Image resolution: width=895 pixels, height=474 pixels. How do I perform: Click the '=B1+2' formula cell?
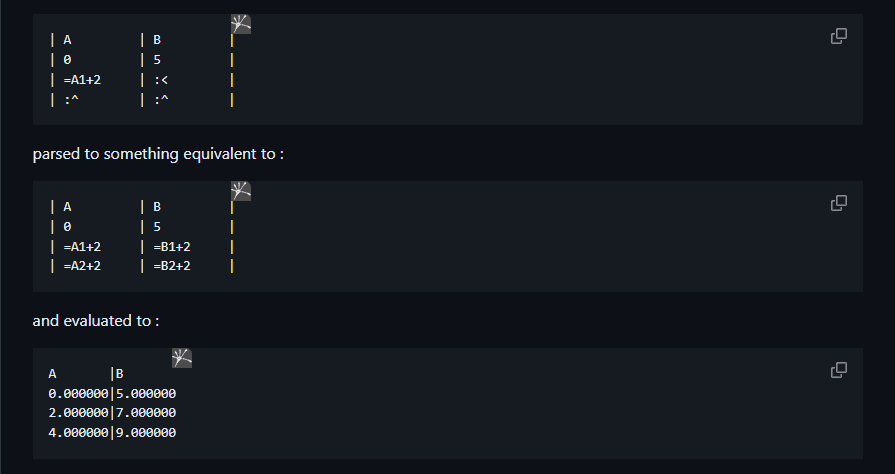(x=172, y=247)
